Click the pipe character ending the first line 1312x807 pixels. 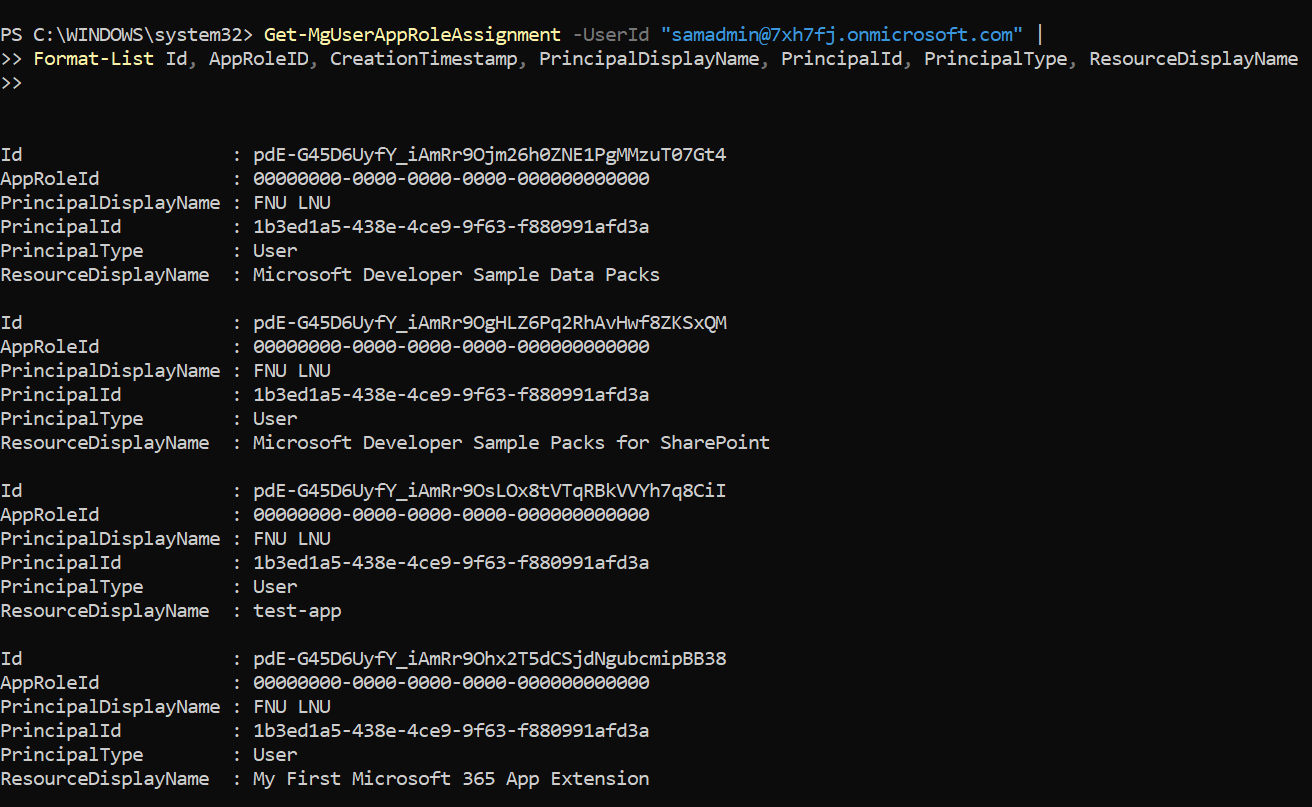coord(1041,35)
